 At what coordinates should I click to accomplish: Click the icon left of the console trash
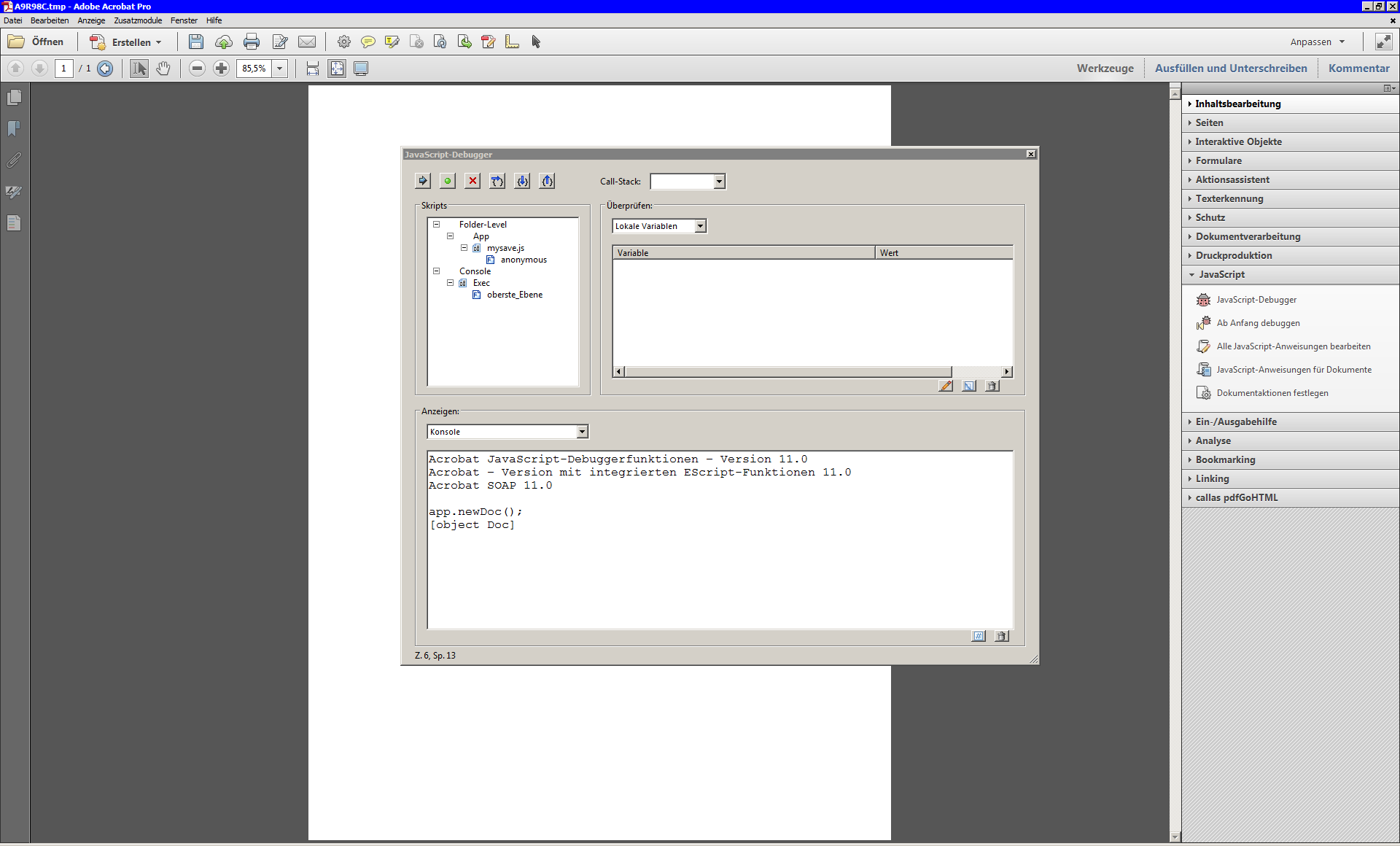pyautogui.click(x=979, y=636)
